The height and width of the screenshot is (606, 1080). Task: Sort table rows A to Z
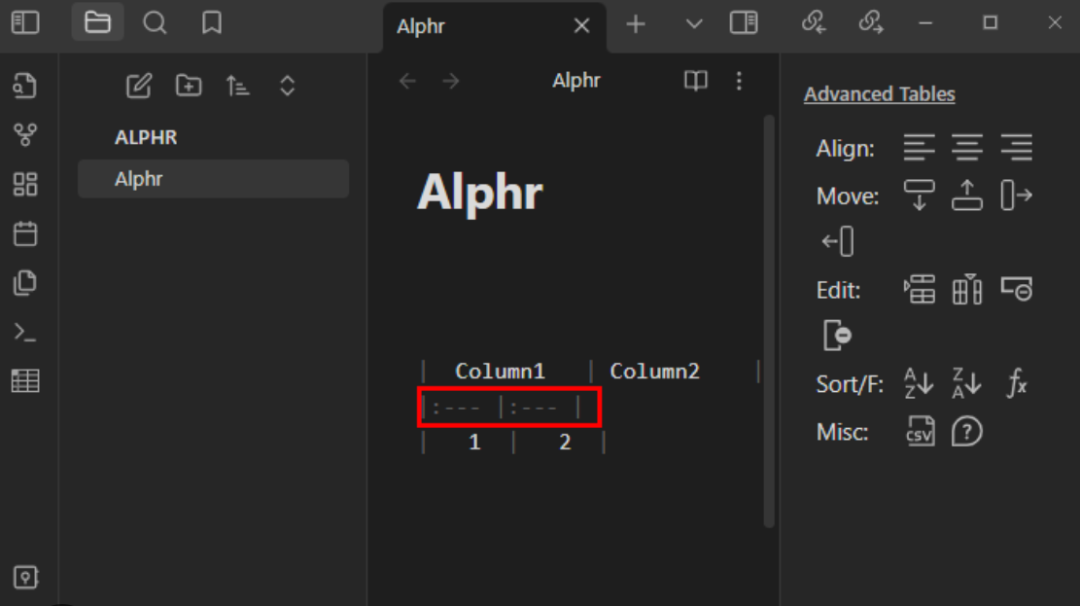920,384
